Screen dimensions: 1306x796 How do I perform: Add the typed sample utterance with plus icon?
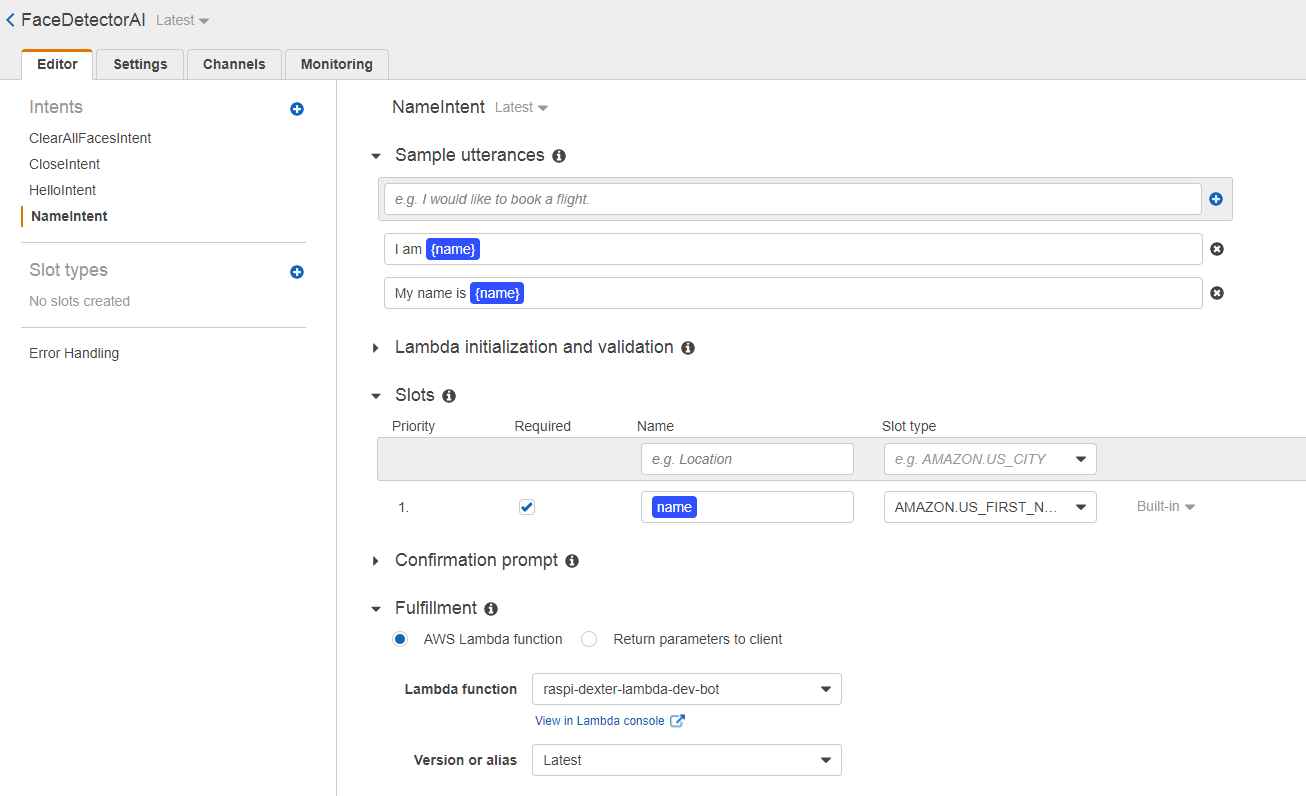(x=1215, y=199)
